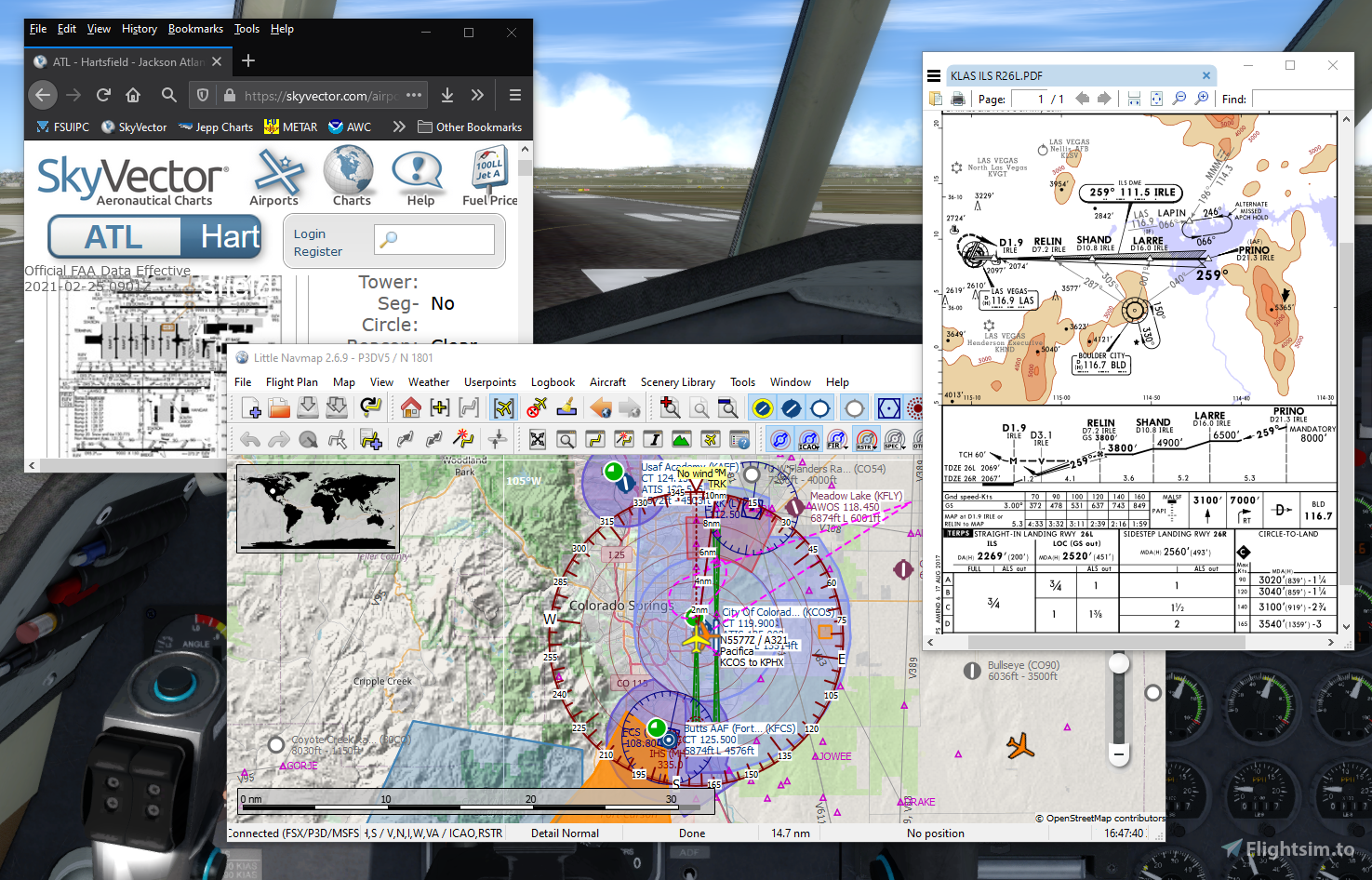Print the KLAS chart using the printer icon
Image resolution: width=1372 pixels, height=880 pixels.
959,99
